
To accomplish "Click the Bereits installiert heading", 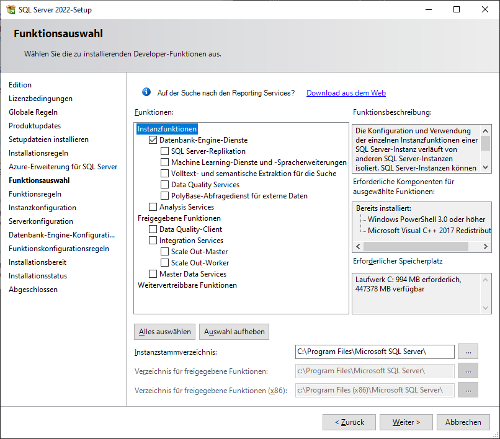I will (x=384, y=208).
